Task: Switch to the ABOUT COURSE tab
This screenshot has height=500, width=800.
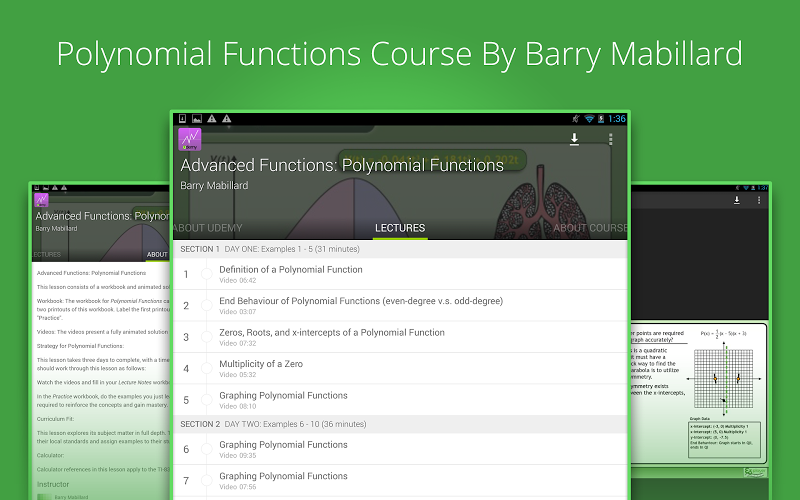Action: (590, 228)
